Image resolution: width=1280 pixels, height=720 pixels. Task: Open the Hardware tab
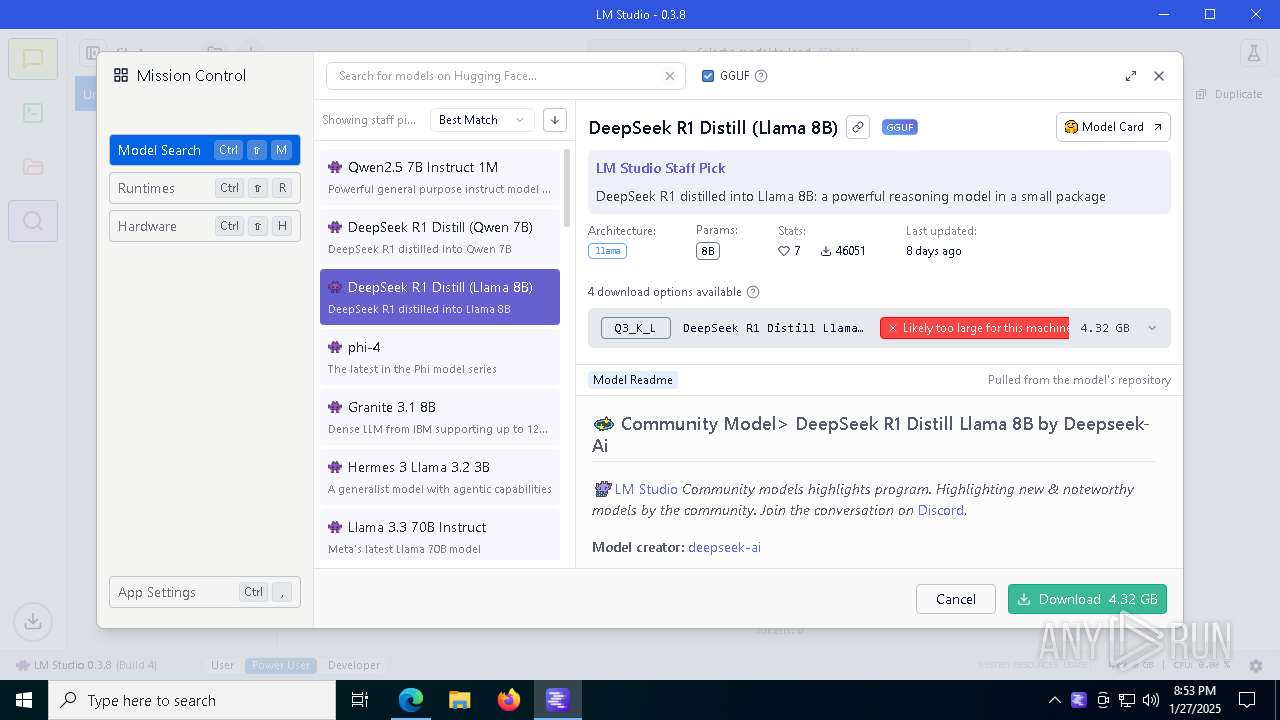(x=205, y=226)
